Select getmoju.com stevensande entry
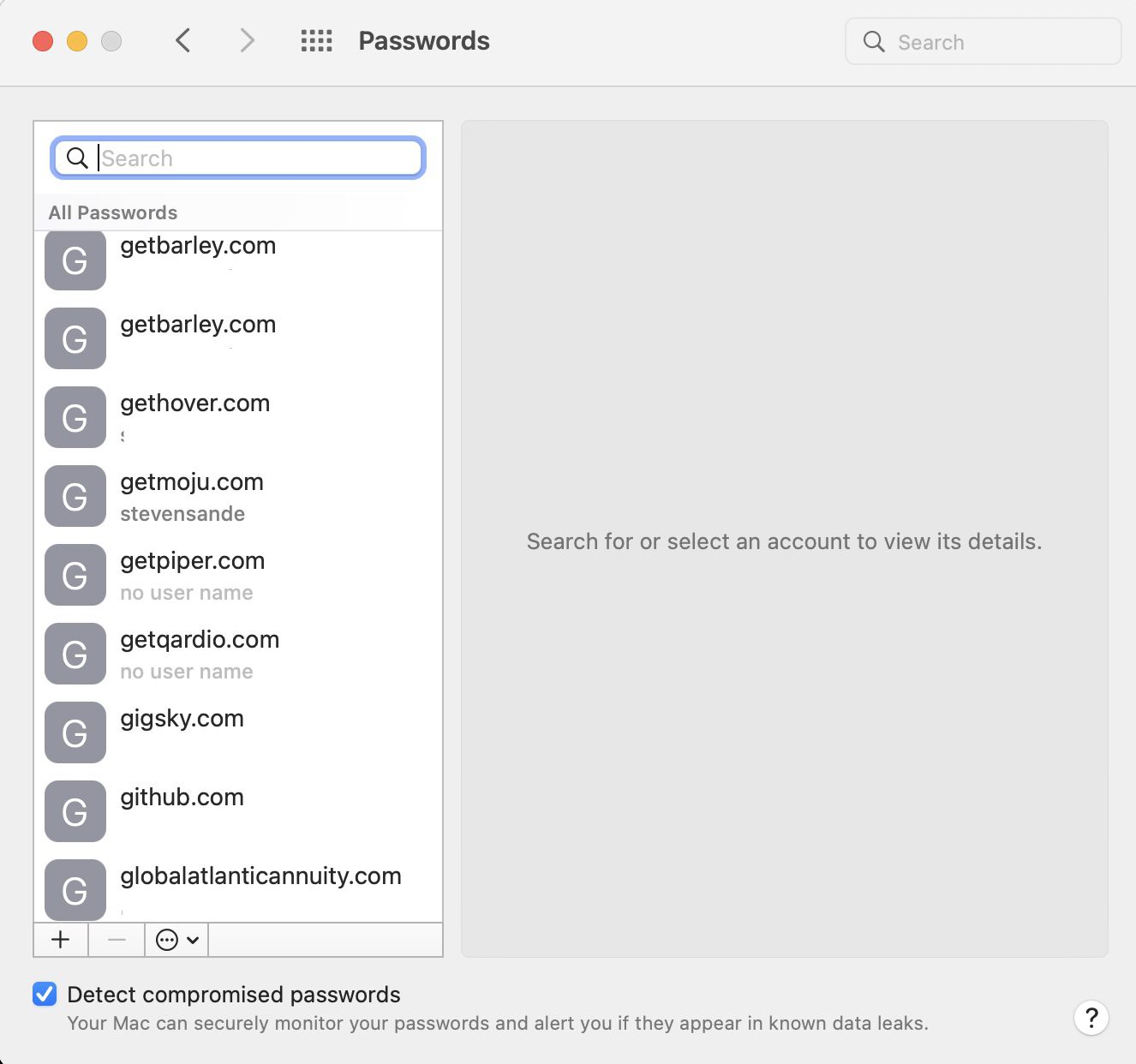 tap(238, 497)
